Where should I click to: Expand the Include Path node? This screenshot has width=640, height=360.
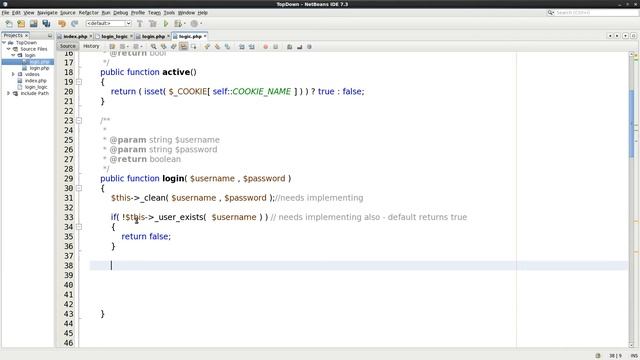9,93
